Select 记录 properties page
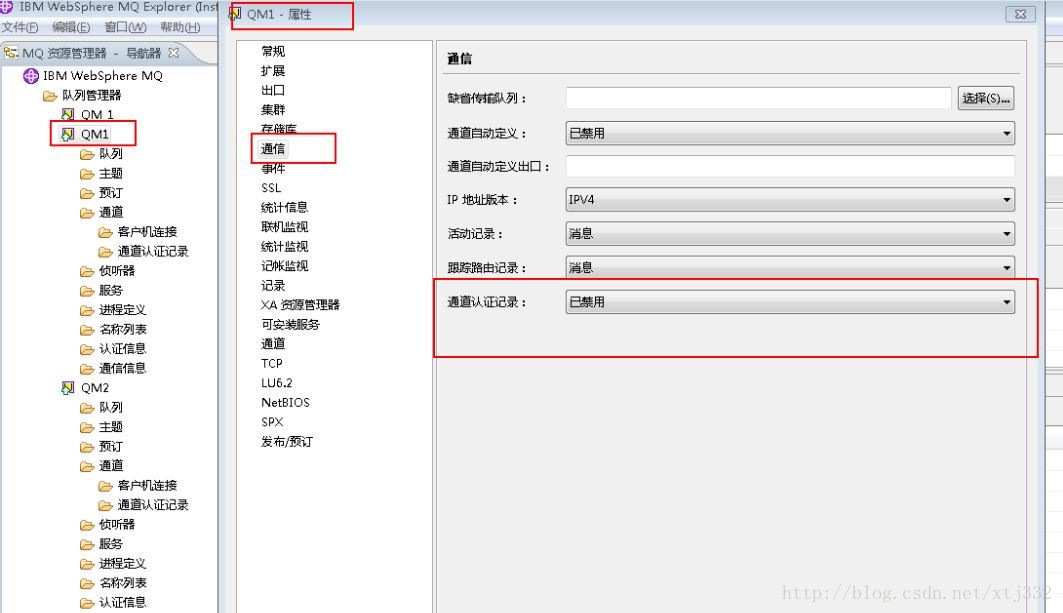 tap(273, 285)
